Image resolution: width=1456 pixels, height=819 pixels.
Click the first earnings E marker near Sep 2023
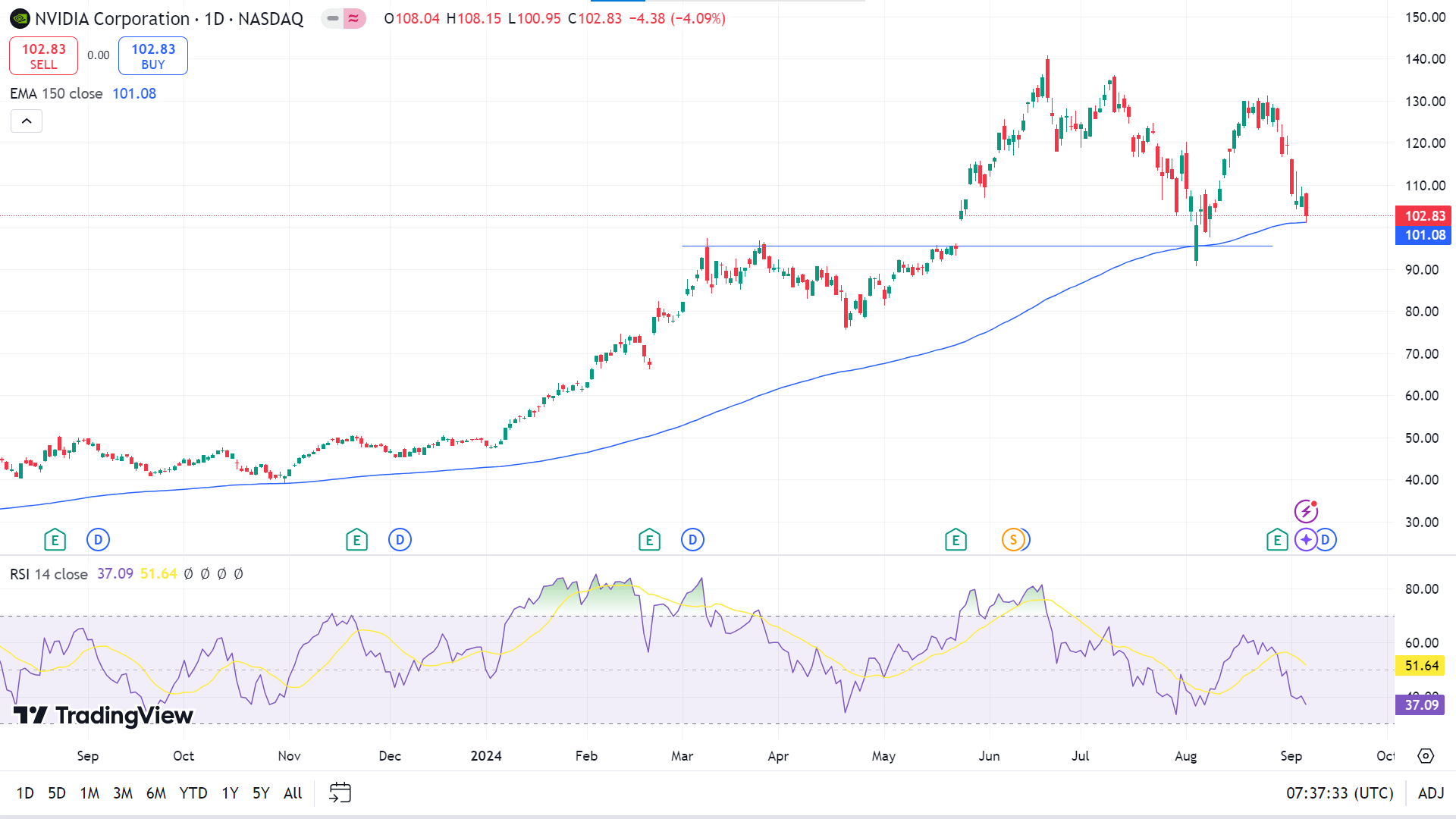coord(55,540)
